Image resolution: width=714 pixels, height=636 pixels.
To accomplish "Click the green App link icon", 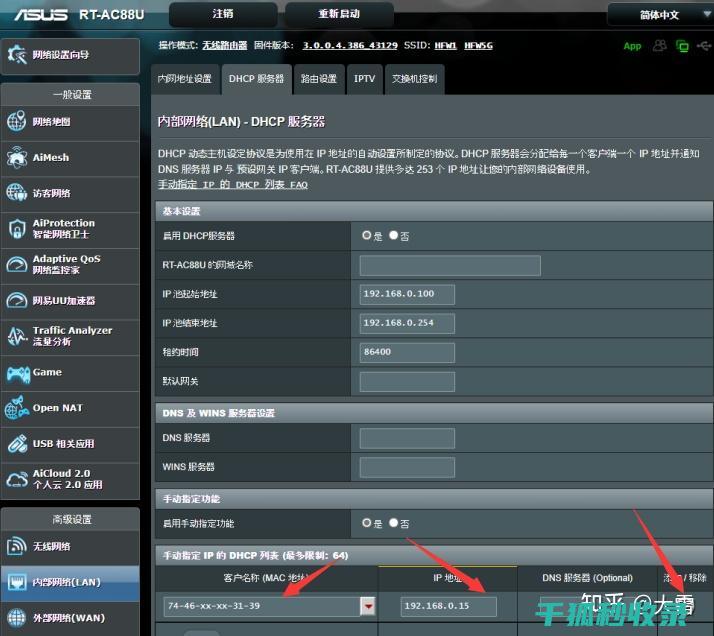I will point(632,46).
